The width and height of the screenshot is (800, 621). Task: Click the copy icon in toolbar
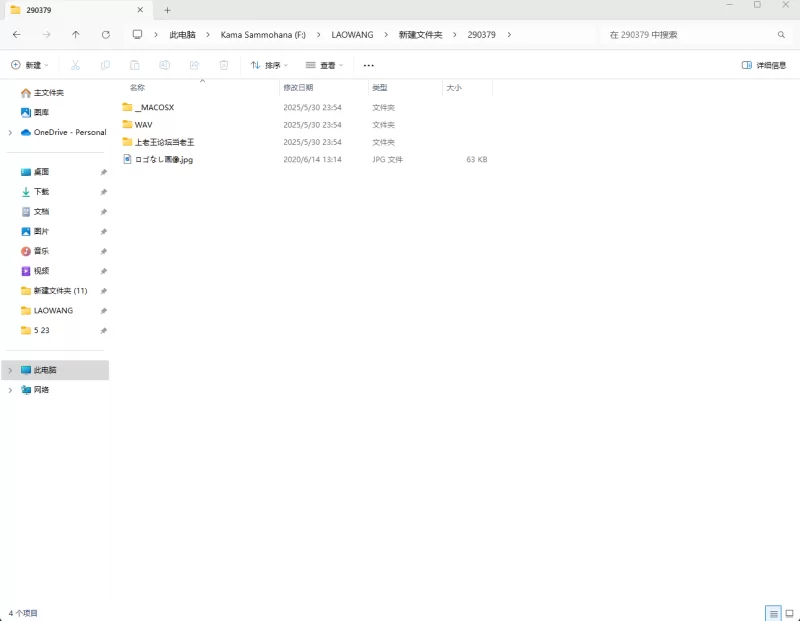pos(105,65)
